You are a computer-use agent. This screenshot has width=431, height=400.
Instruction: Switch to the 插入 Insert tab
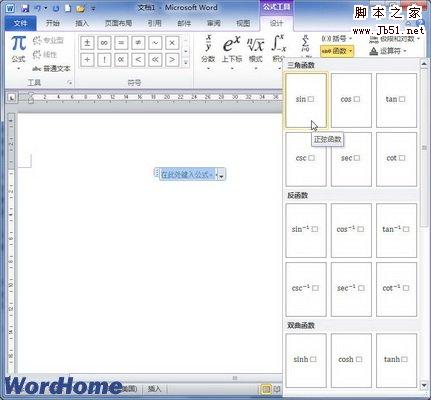[82, 23]
